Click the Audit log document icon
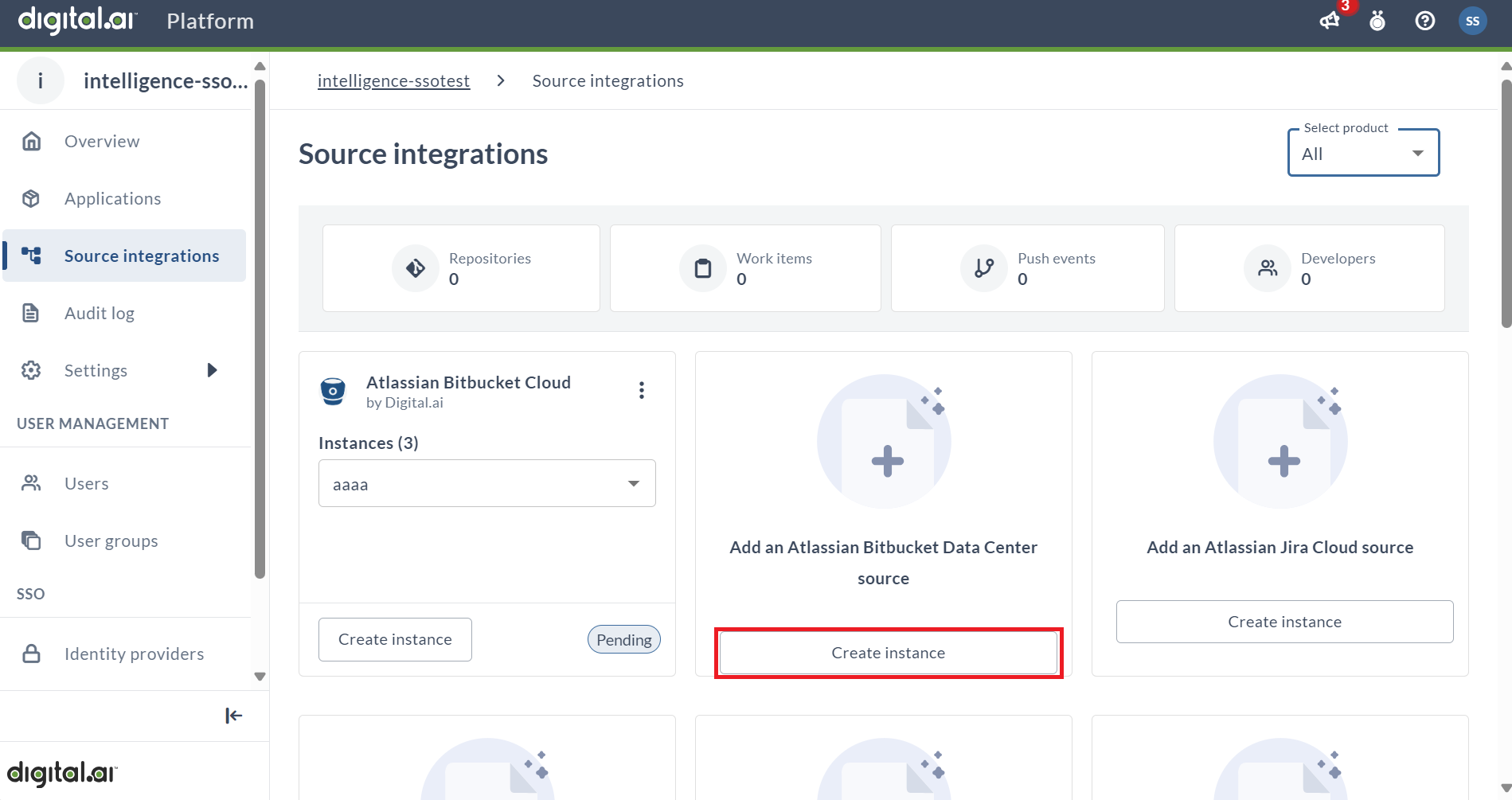This screenshot has height=800, width=1512. click(31, 313)
